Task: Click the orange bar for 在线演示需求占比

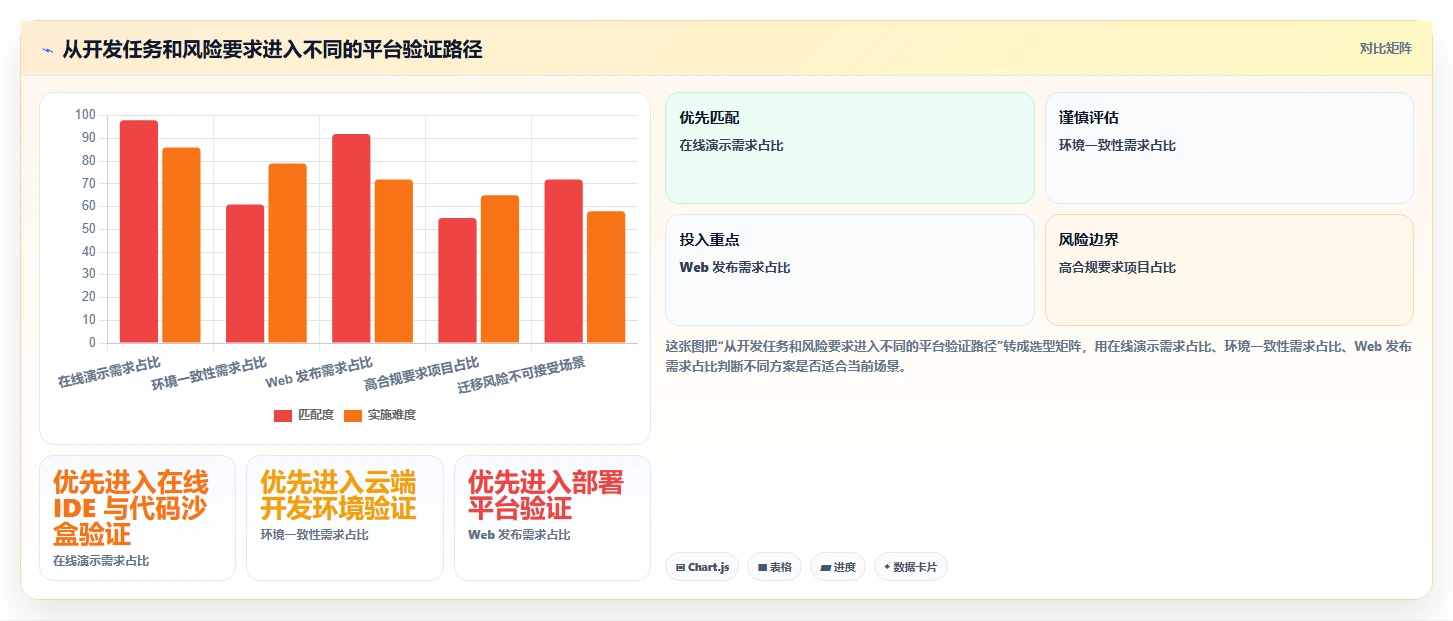Action: [x=181, y=245]
